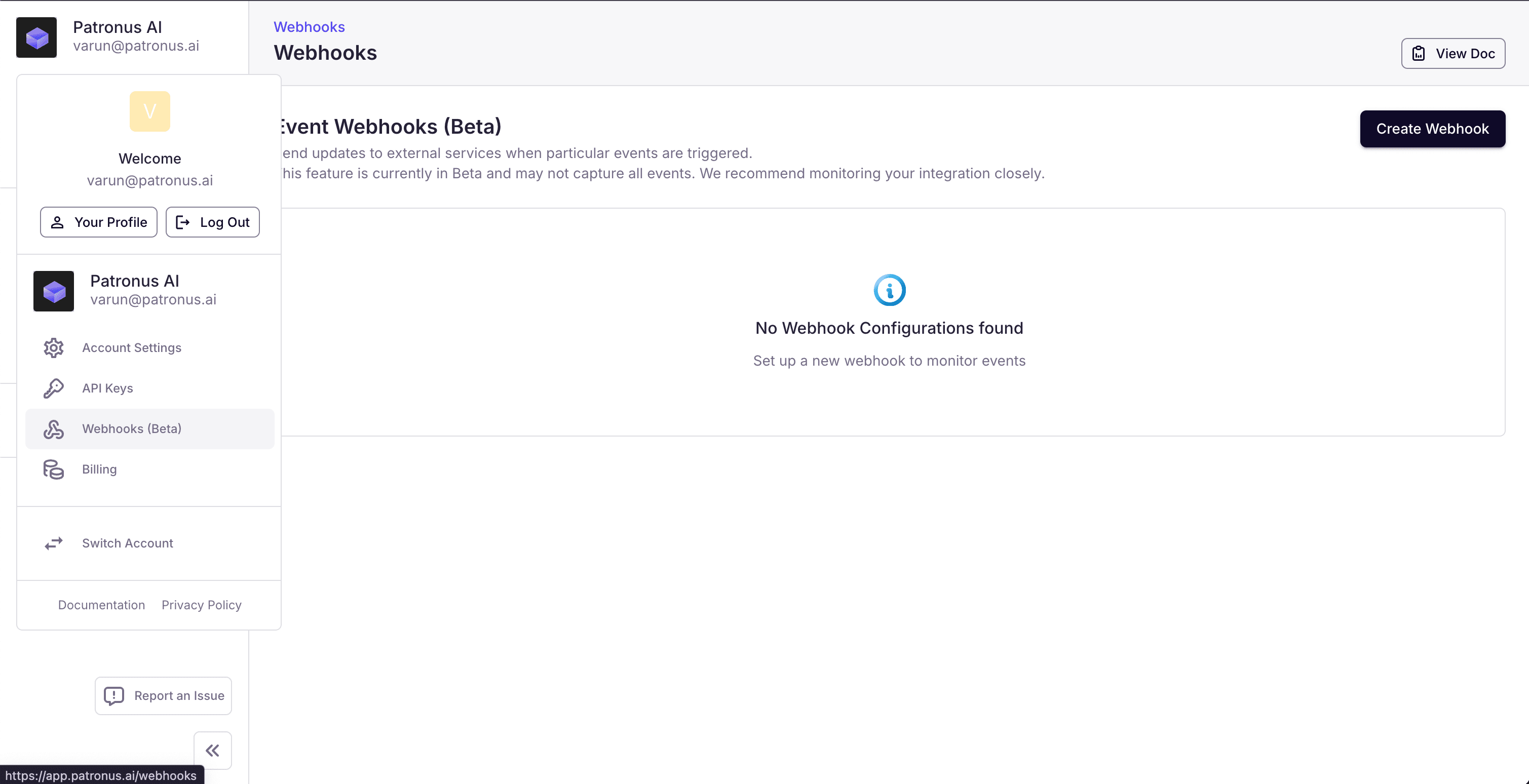Open the Privacy Policy link
The height and width of the screenshot is (784, 1529).
[x=201, y=605]
